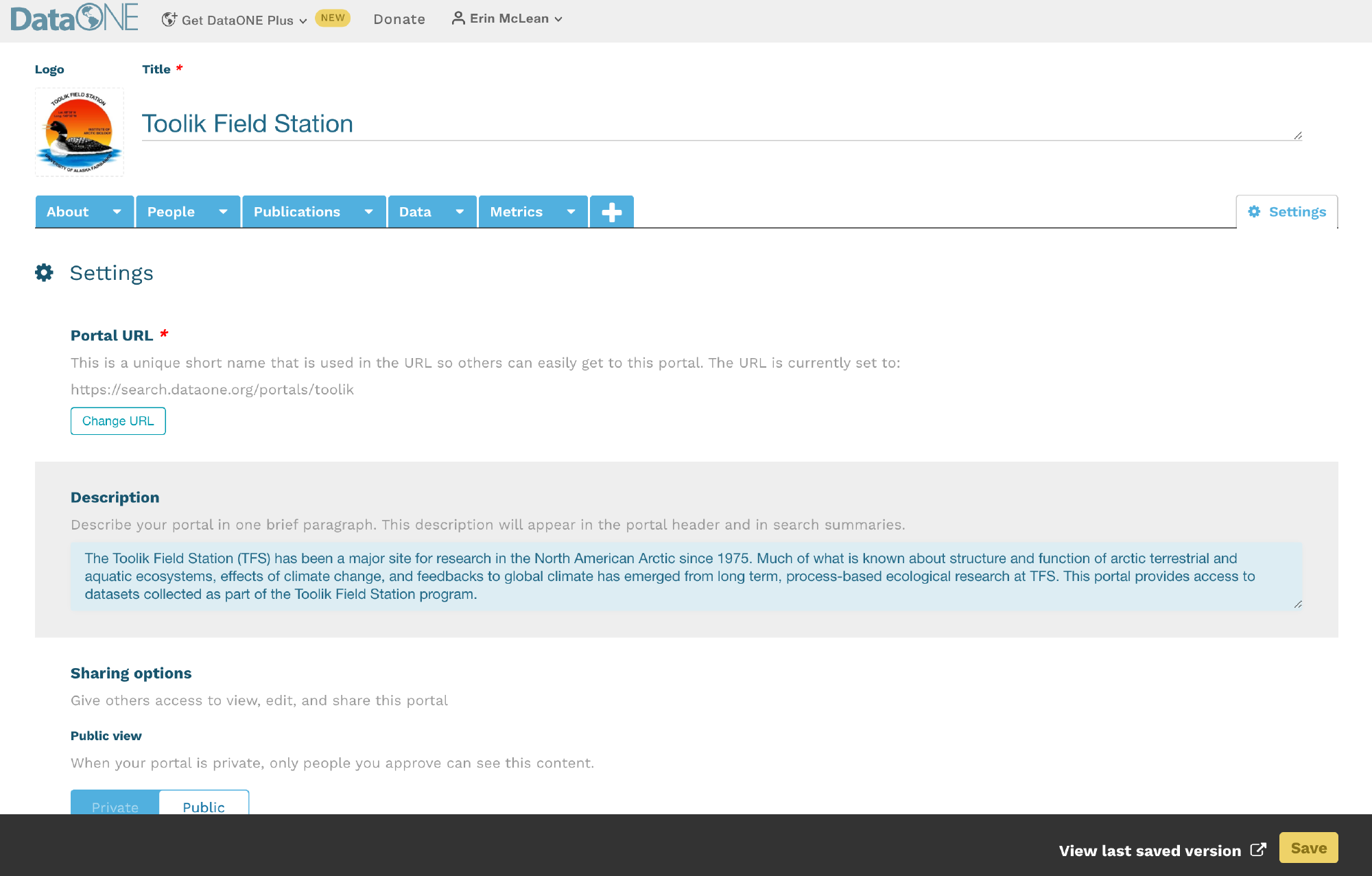Click the Settings tab gear icon
This screenshot has height=876, width=1372.
tap(1254, 212)
